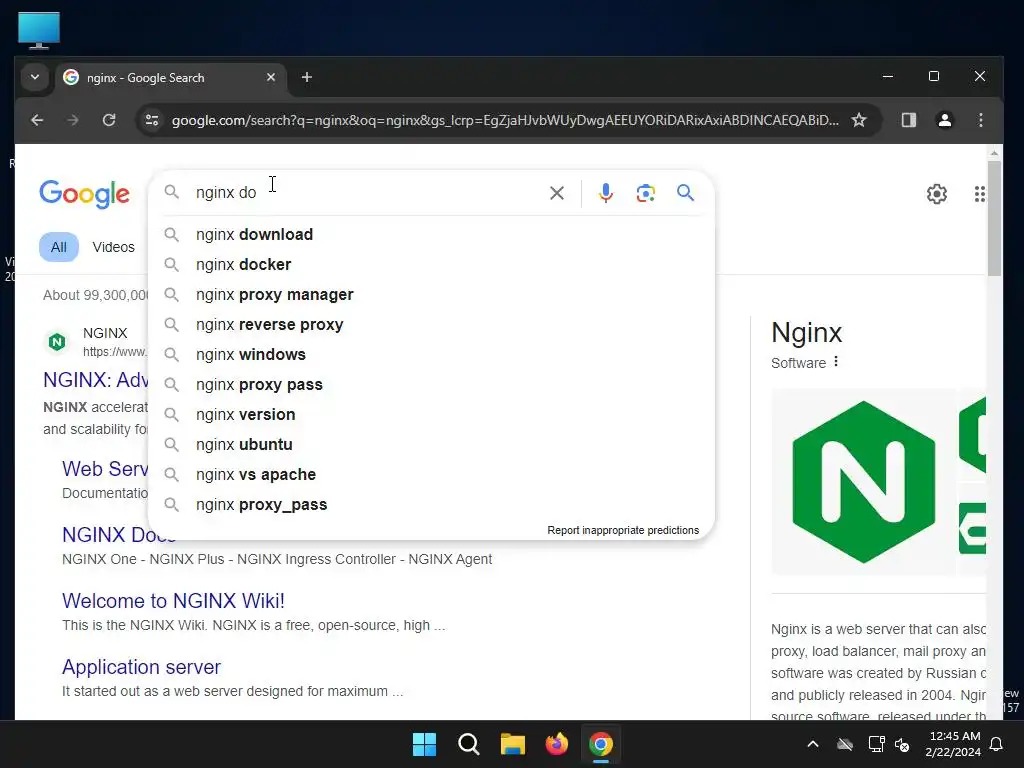Show hidden system tray icons

[813, 744]
